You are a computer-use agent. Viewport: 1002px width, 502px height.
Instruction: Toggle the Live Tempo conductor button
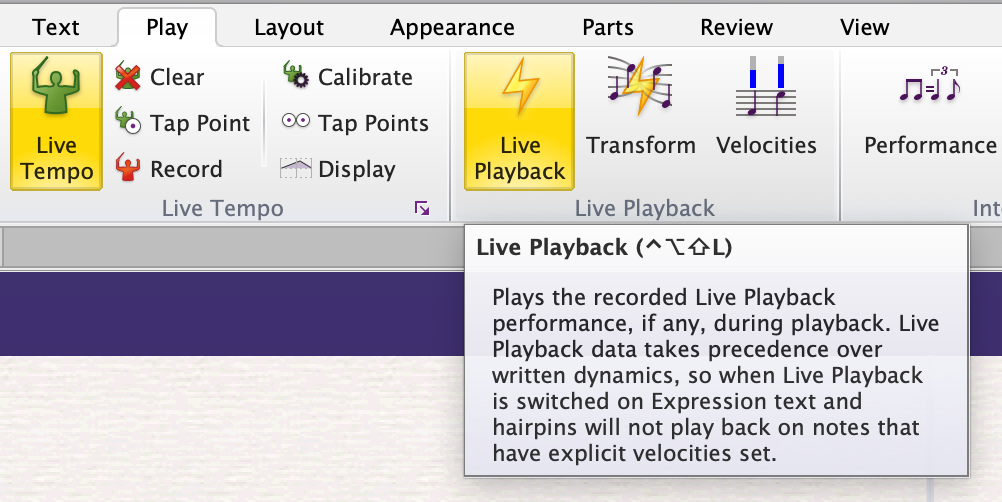[56, 121]
